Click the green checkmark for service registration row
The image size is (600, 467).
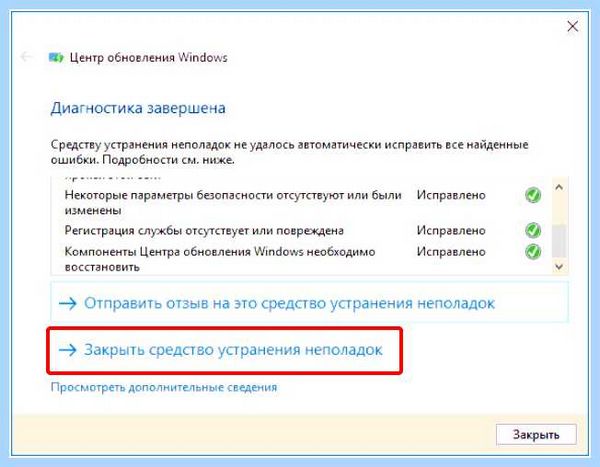(533, 230)
